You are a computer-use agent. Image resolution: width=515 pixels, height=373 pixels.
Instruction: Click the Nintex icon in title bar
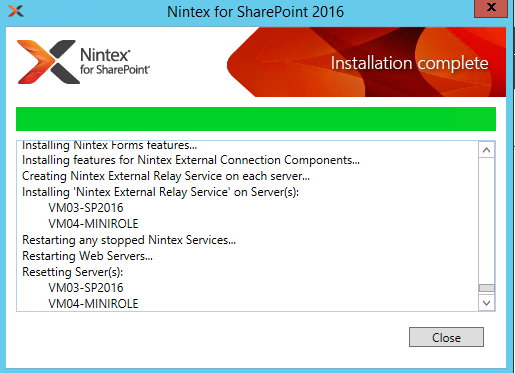click(x=16, y=11)
